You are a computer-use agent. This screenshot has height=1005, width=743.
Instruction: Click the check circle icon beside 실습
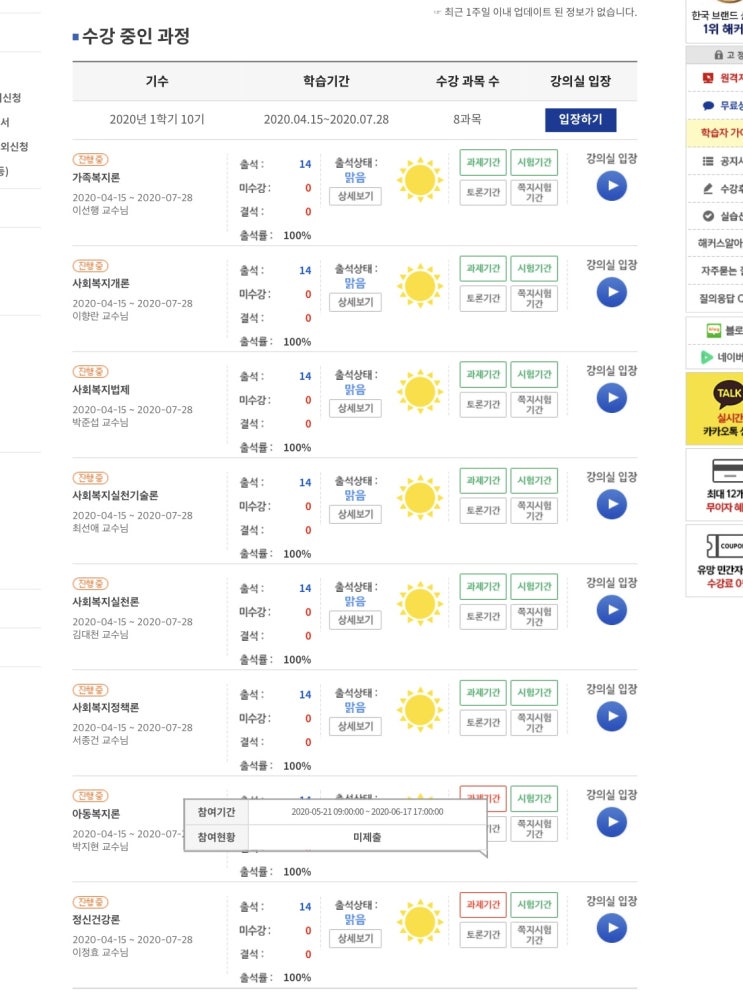pyautogui.click(x=708, y=216)
